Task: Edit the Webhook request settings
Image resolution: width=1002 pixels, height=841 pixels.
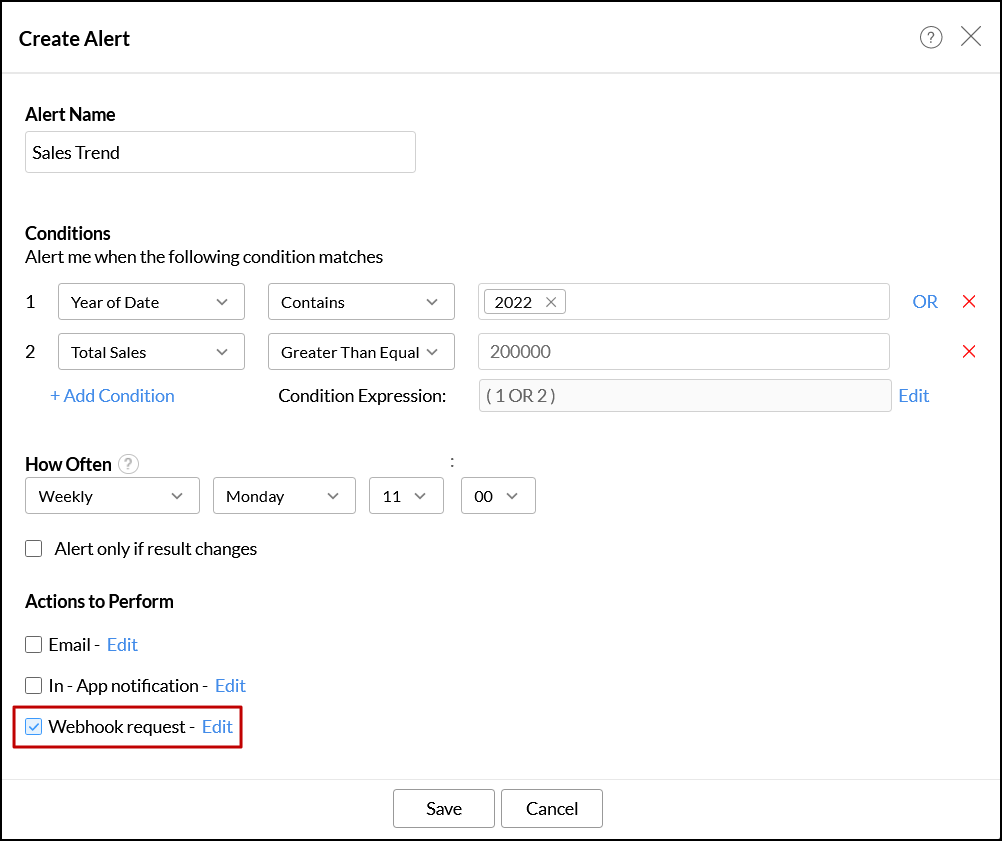Action: click(217, 727)
